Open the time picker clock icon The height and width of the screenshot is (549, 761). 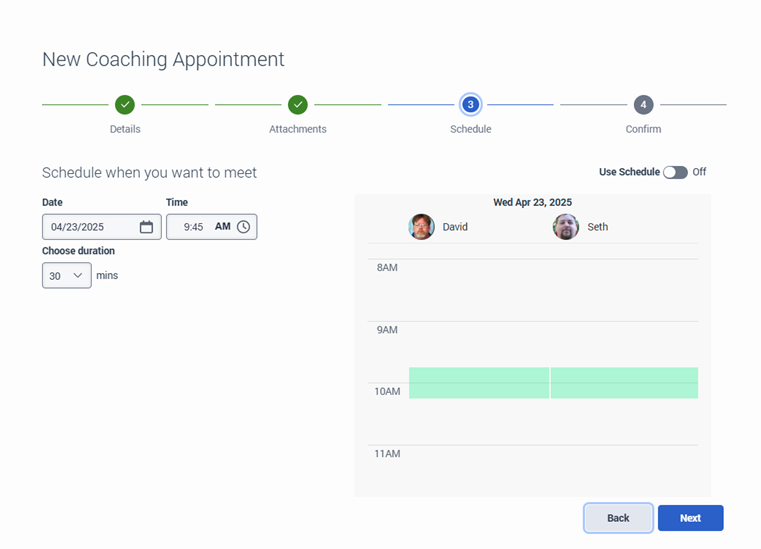244,227
